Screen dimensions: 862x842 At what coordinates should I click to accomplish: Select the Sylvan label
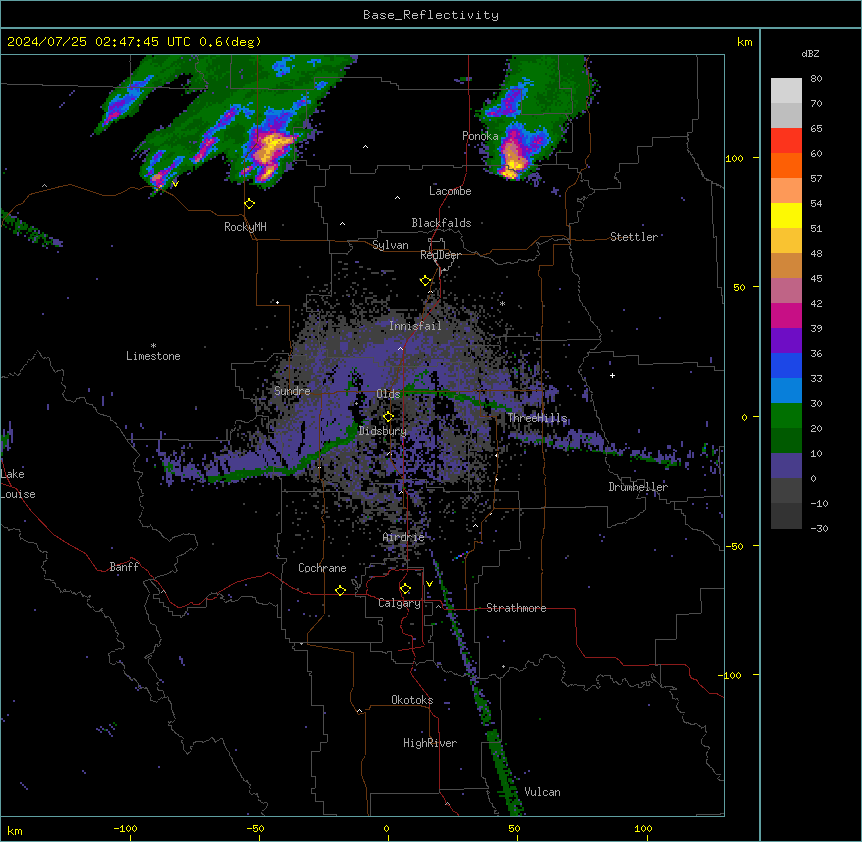390,245
